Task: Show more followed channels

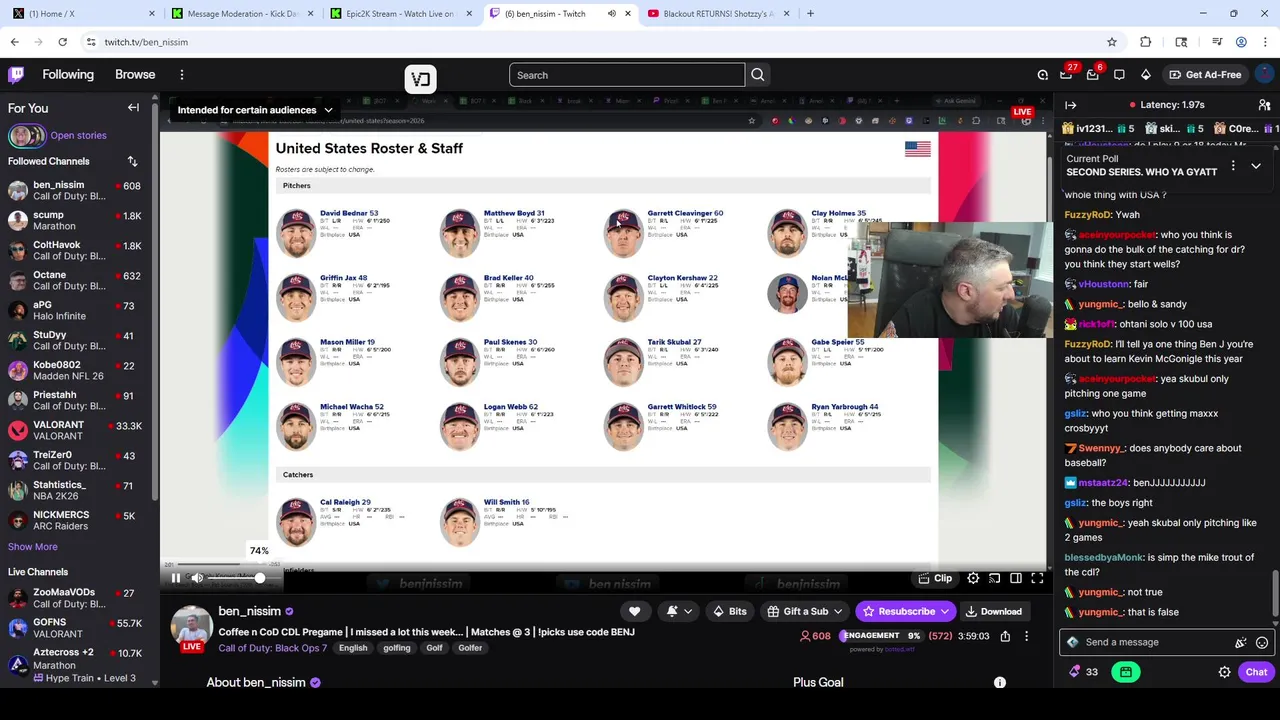Action: pyautogui.click(x=33, y=547)
